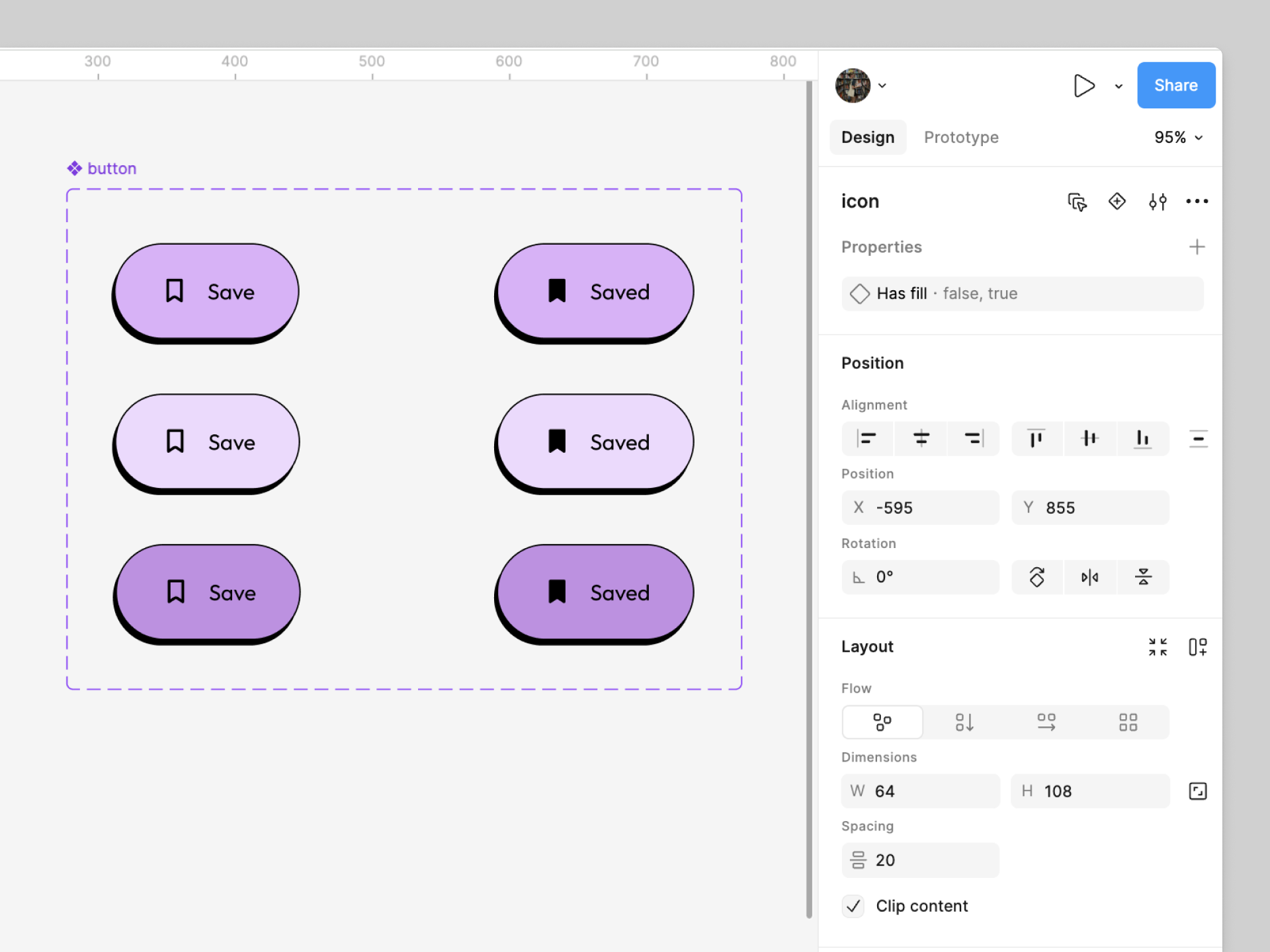Select the Design tab
This screenshot has width=1270, height=952.
click(x=867, y=138)
